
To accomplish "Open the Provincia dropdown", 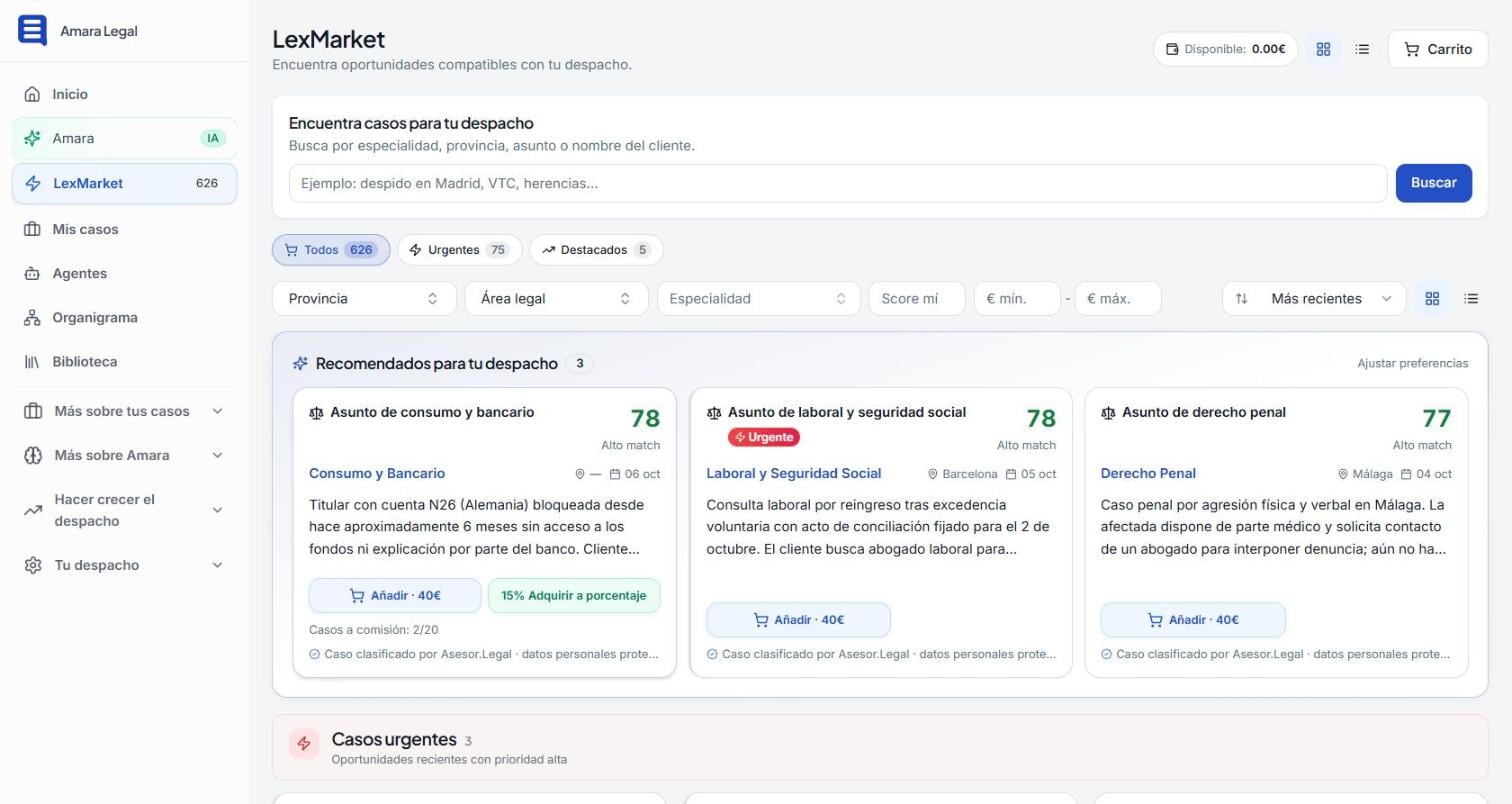I will (x=364, y=298).
